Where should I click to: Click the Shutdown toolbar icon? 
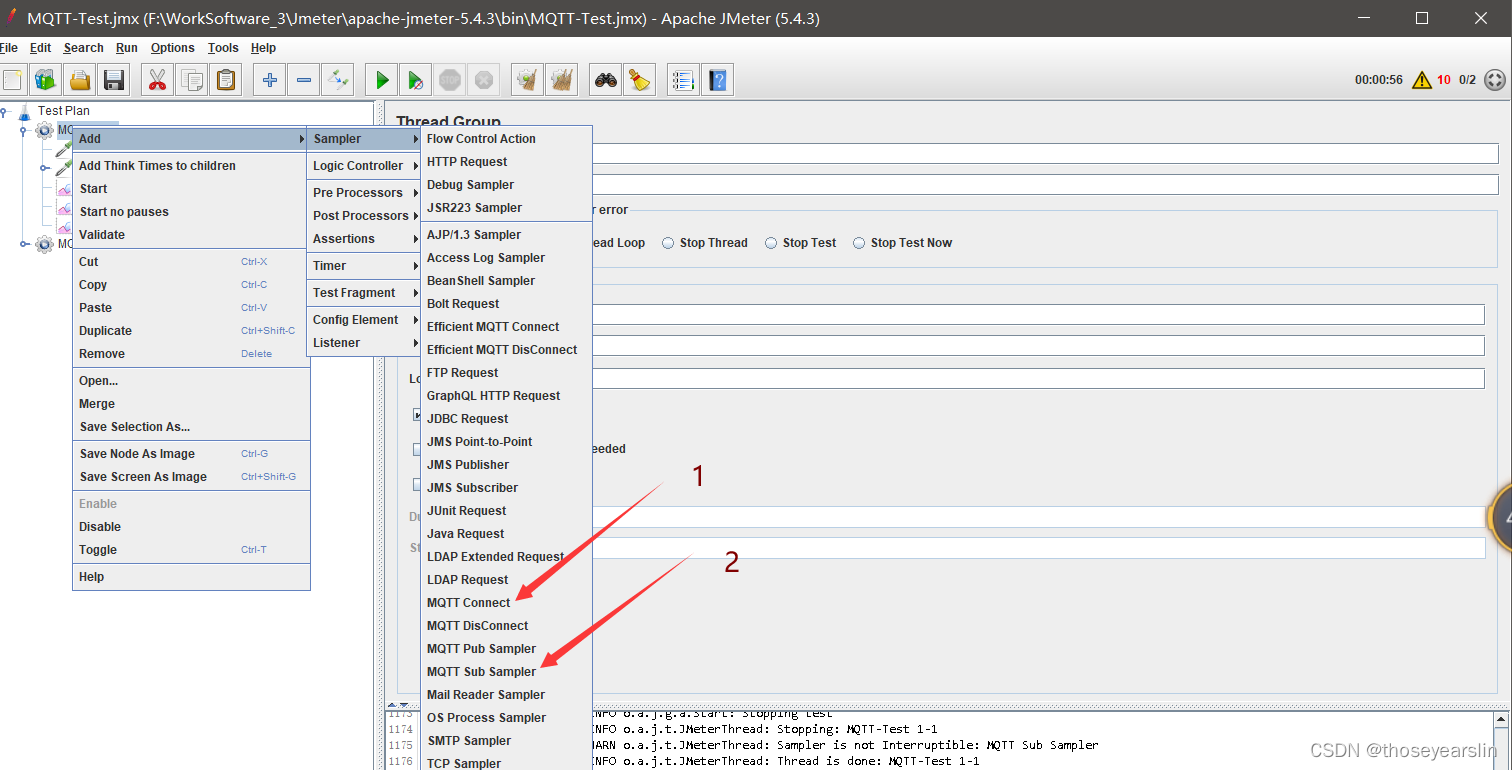pos(483,80)
